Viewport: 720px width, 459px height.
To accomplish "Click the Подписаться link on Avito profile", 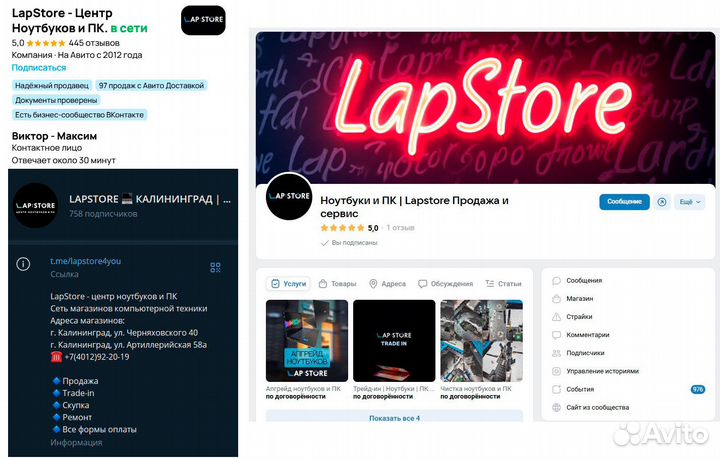I will point(39,67).
